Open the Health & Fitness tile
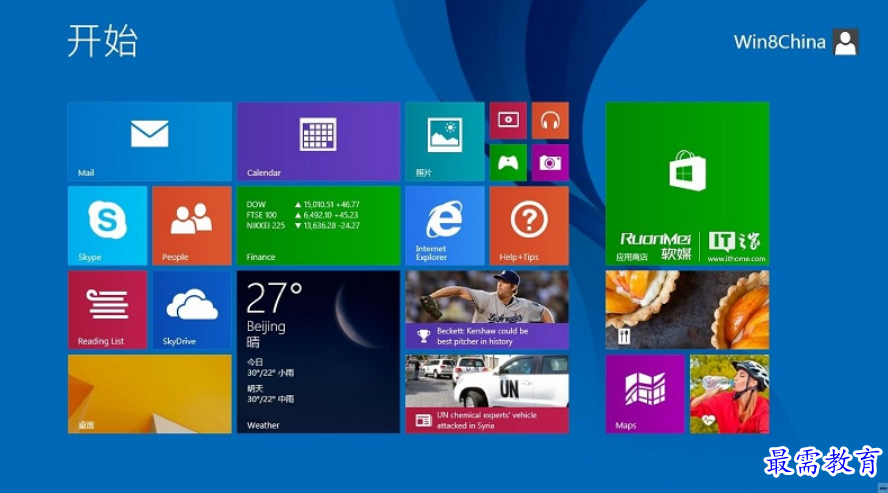The width and height of the screenshot is (888, 493). tap(729, 394)
